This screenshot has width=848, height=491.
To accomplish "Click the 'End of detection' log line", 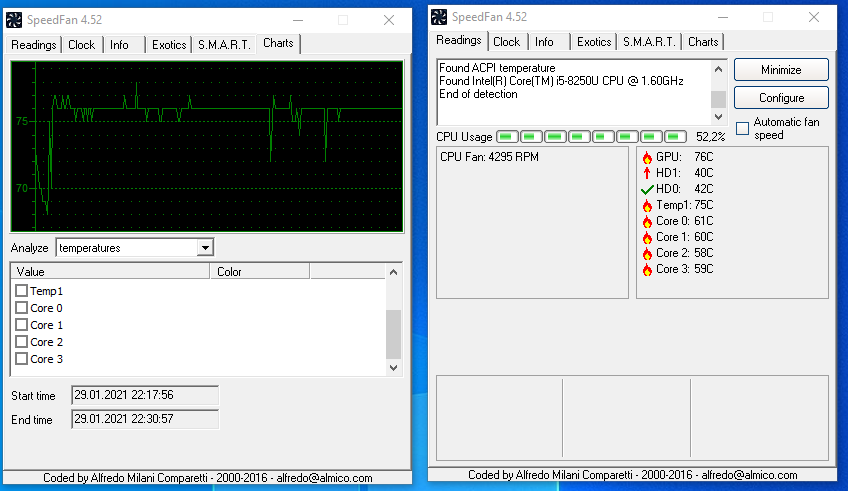I will 478,94.
